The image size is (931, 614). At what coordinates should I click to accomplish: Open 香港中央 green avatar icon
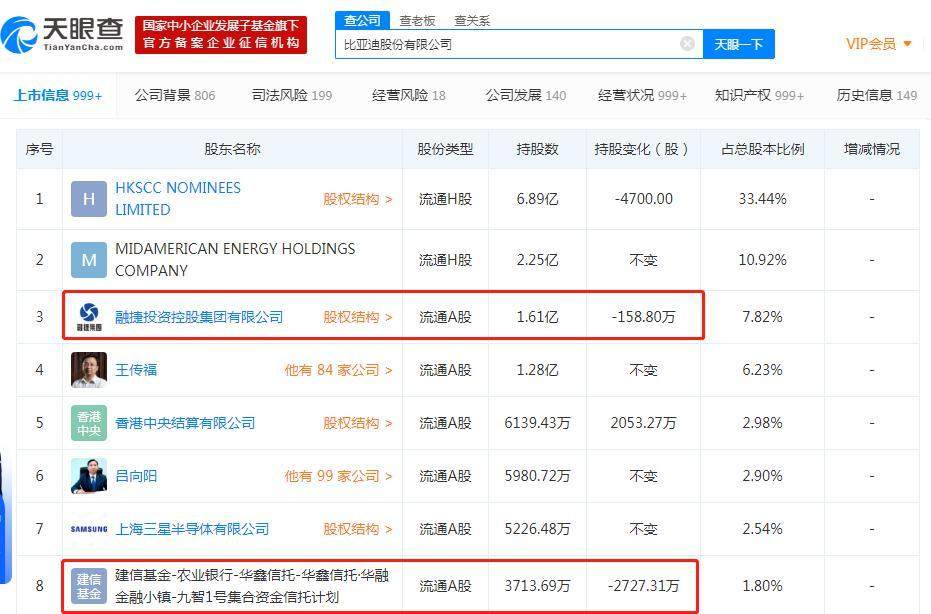88,423
